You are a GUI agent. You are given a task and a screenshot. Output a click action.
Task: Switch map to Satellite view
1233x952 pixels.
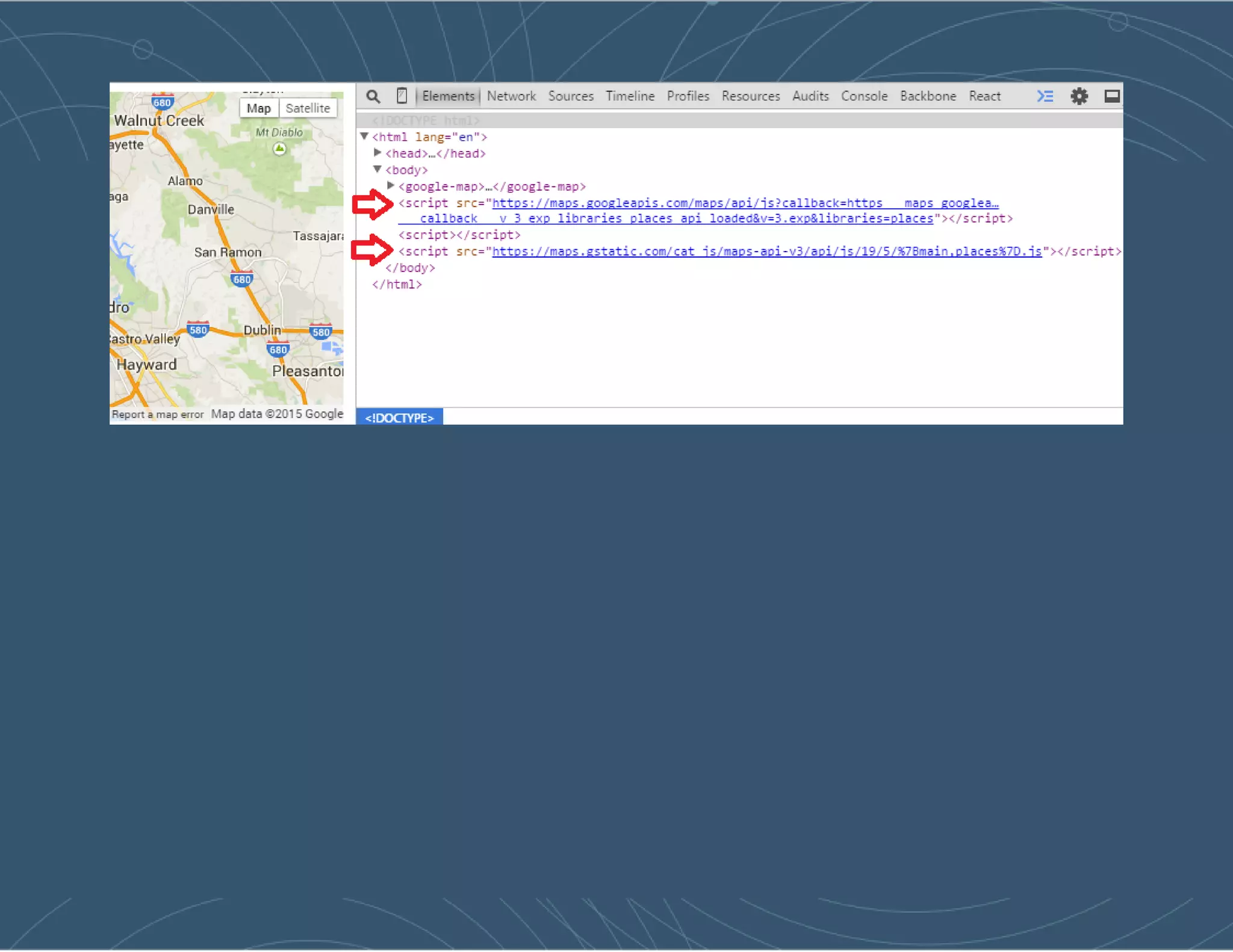[308, 108]
